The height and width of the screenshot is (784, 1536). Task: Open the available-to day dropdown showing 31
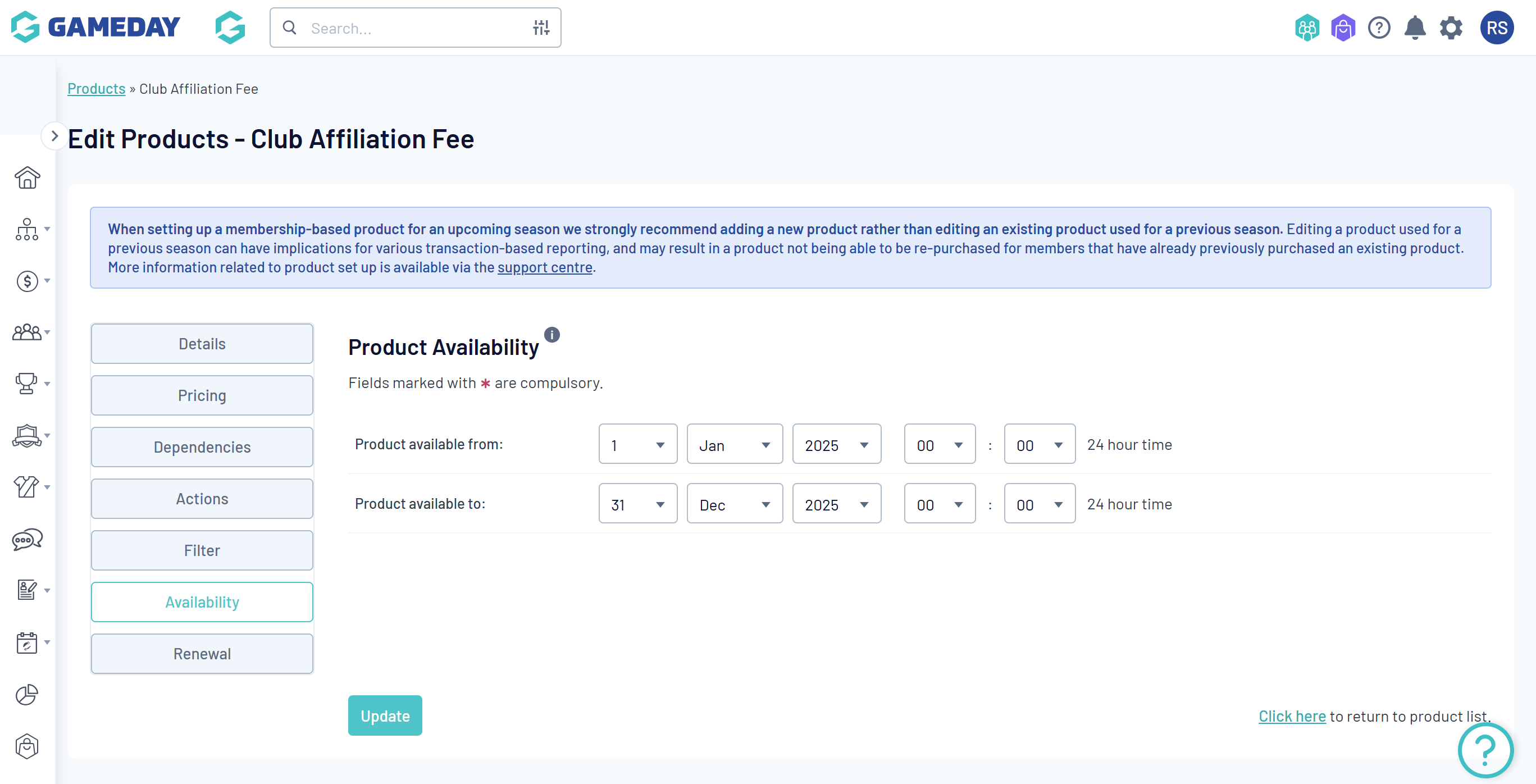[x=637, y=504]
